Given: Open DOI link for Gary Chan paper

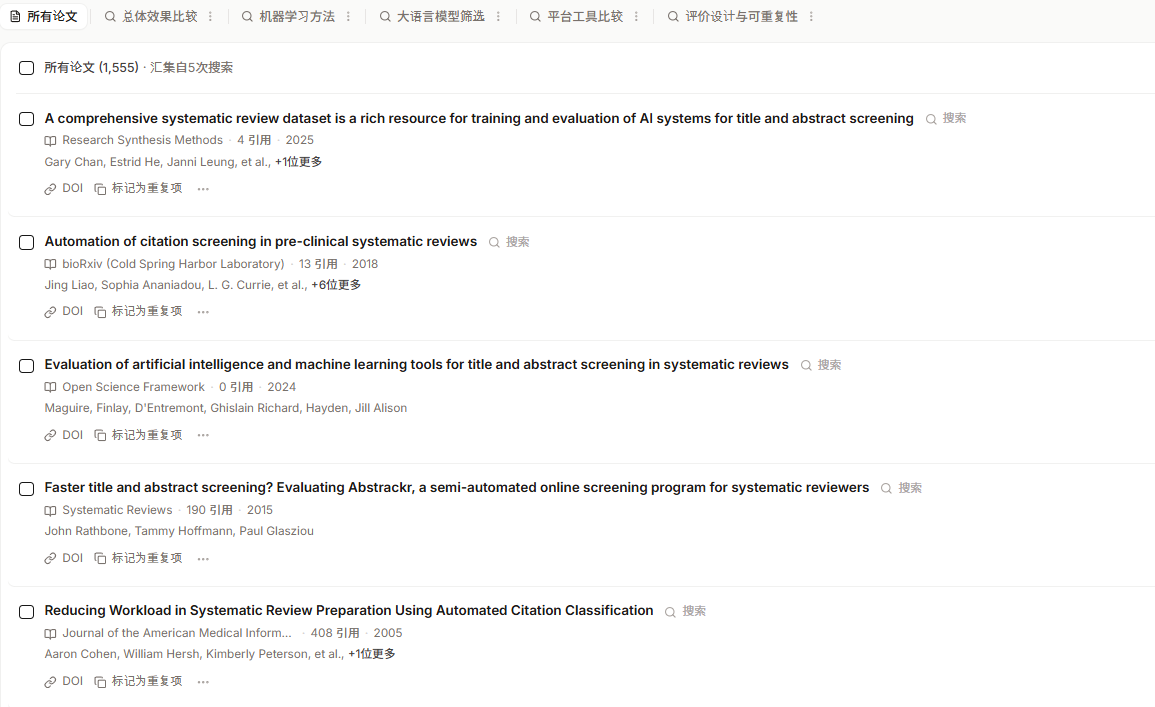Looking at the screenshot, I should (63, 189).
